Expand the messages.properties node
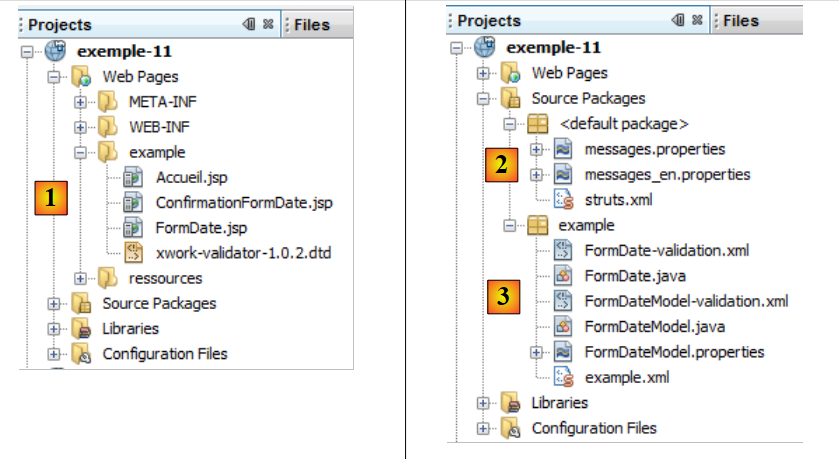Viewport: 839px width, 459px height. coord(537,149)
